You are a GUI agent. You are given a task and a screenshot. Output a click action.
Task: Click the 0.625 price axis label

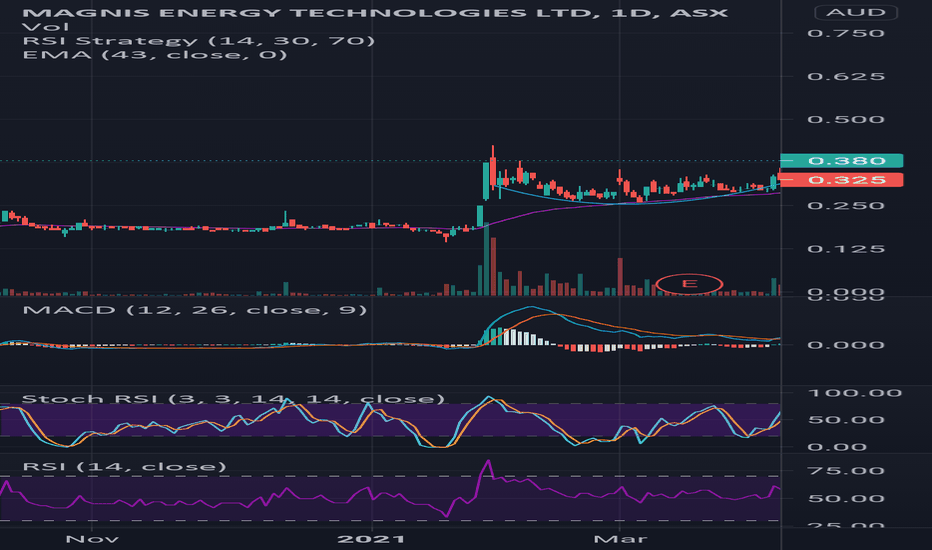pyautogui.click(x=846, y=77)
